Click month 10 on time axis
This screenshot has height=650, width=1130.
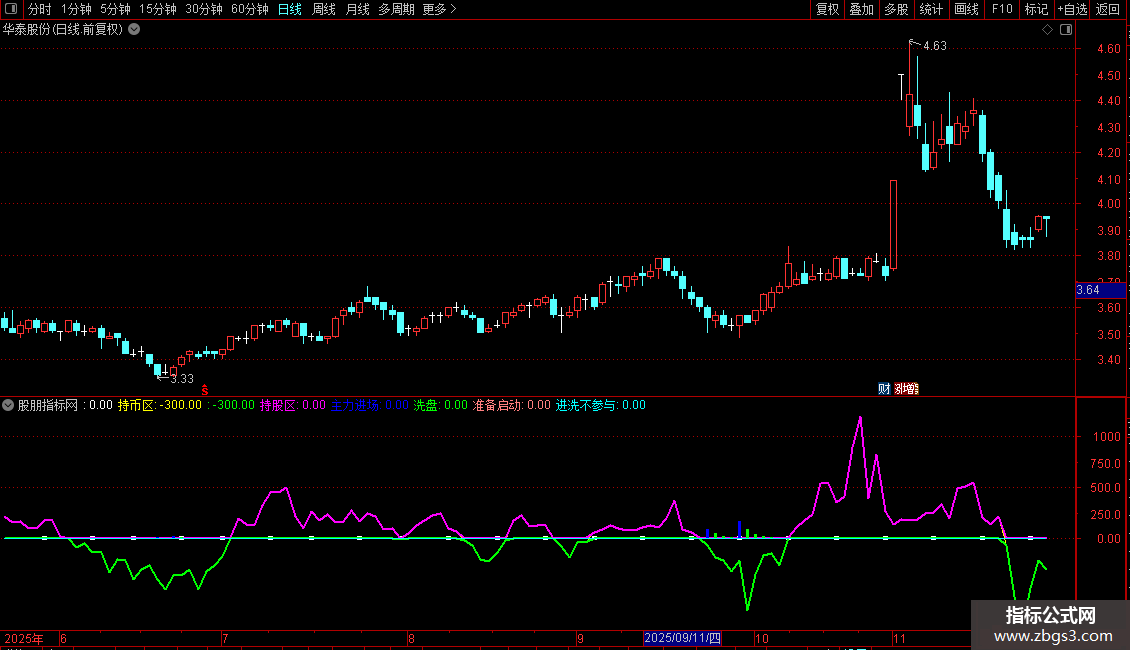(x=762, y=638)
